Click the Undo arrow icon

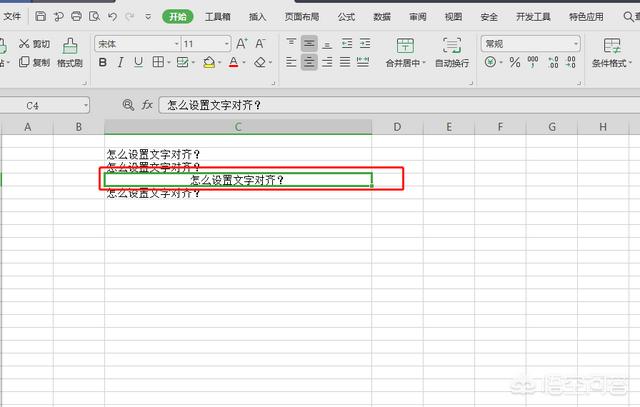pyautogui.click(x=112, y=17)
